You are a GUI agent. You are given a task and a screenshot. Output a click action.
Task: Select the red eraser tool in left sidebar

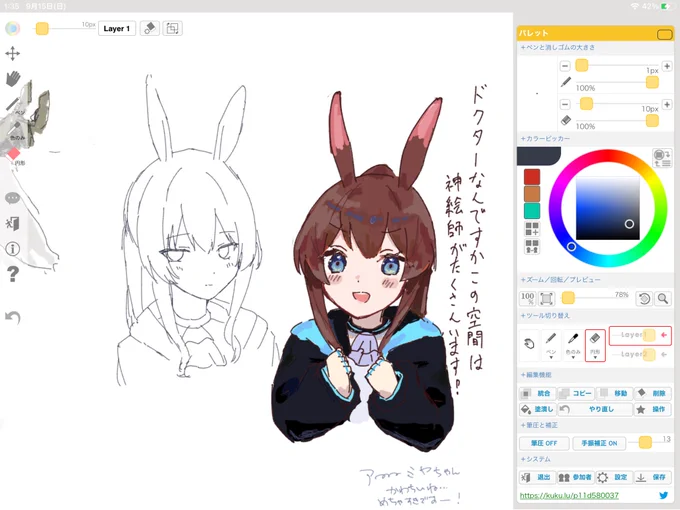click(15, 156)
